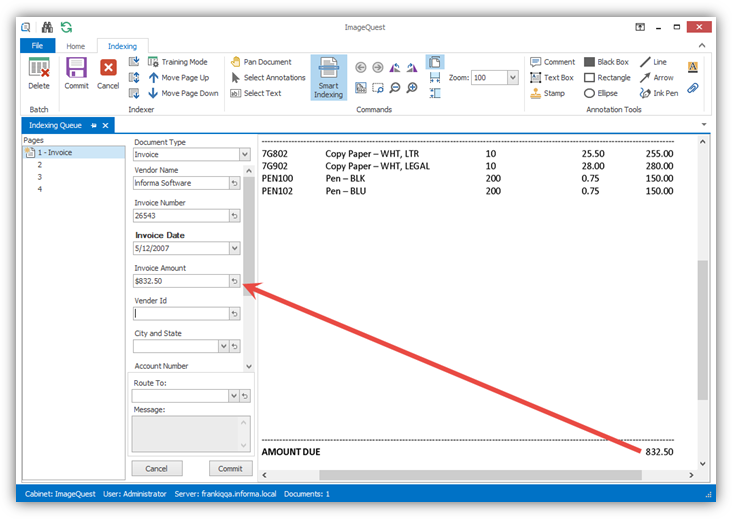Switch to the Home tab
Screen dimensions: 732x519
coord(76,46)
